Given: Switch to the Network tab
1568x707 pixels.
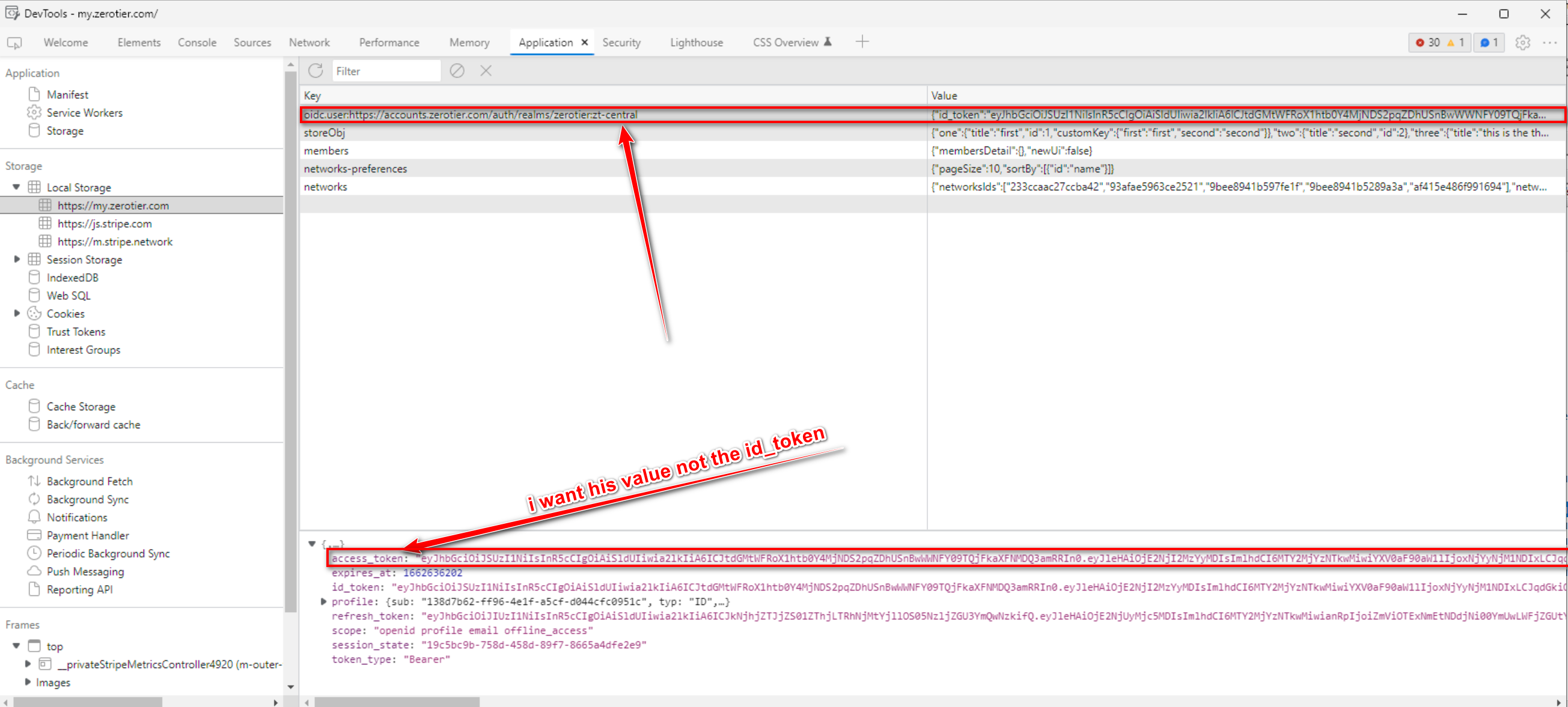Looking at the screenshot, I should [x=308, y=43].
